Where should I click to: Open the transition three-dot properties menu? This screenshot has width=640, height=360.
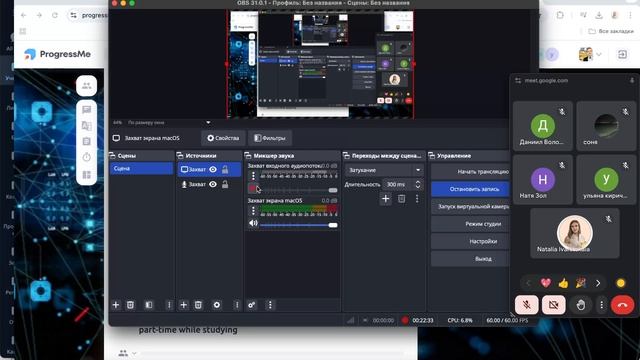coord(417,199)
